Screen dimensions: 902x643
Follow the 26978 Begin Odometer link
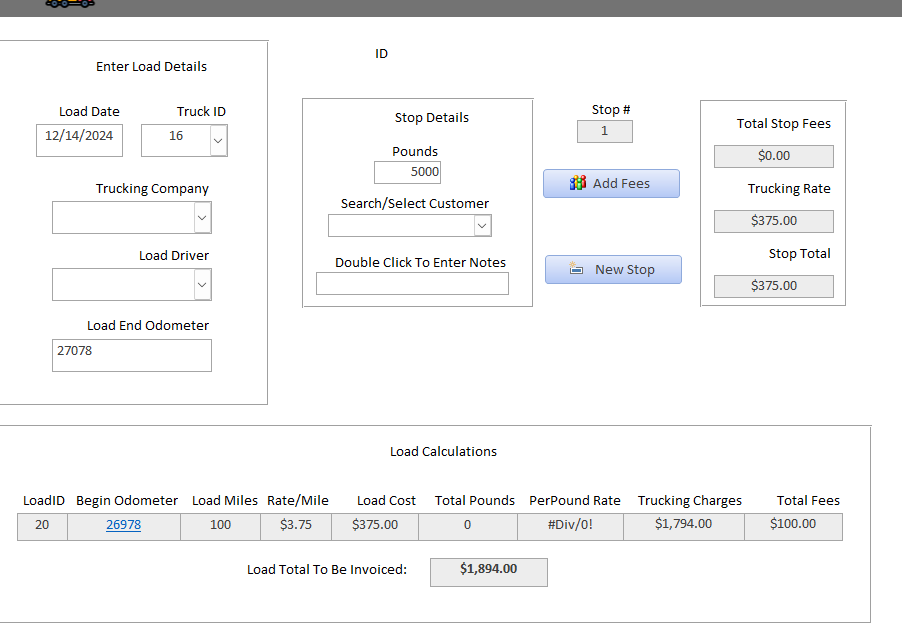[123, 525]
